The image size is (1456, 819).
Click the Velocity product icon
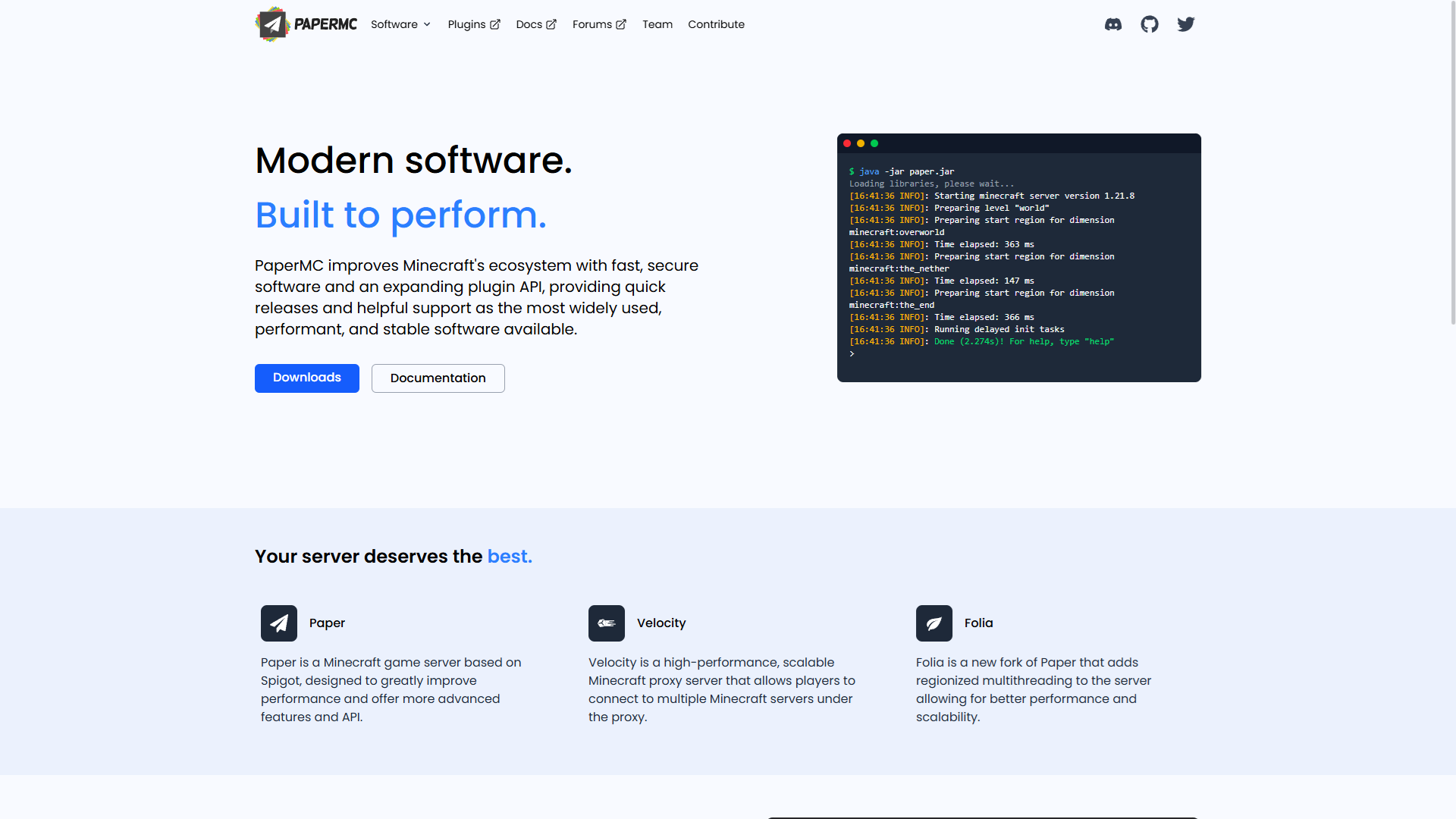[x=607, y=623]
